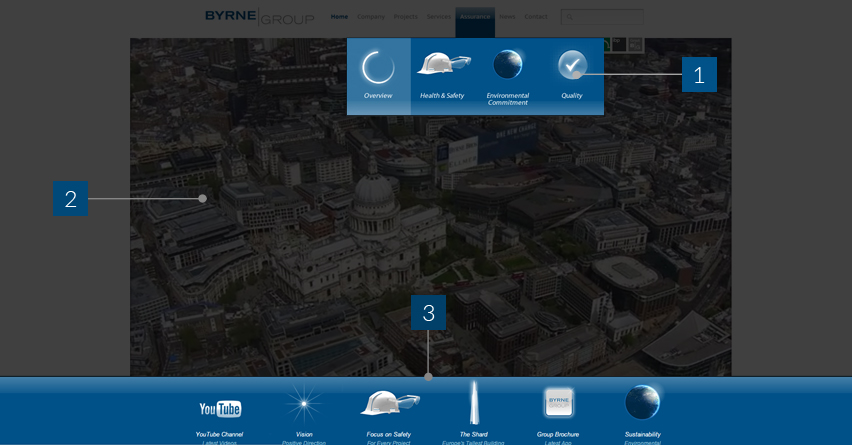The width and height of the screenshot is (852, 445).
Task: Select the Health & Safety helmet icon
Action: (442, 65)
